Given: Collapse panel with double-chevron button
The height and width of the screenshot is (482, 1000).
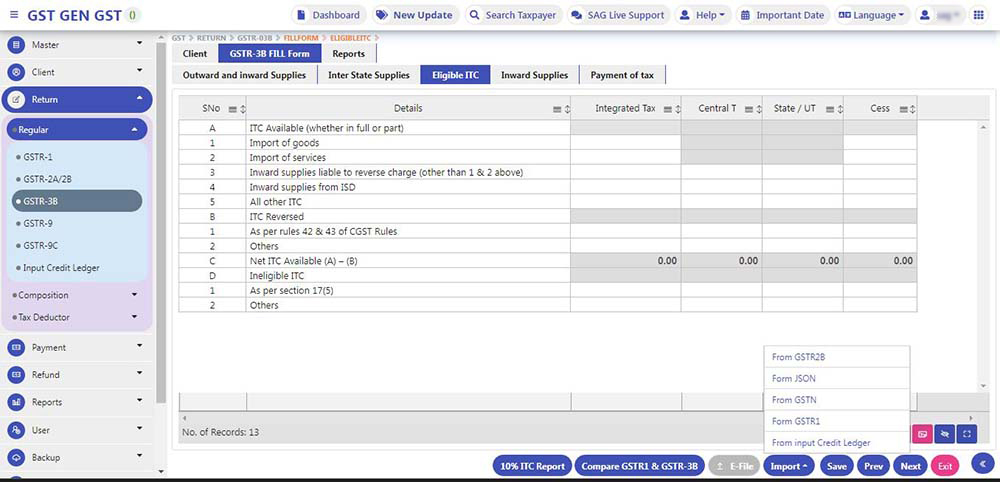Looking at the screenshot, I should coord(982,463).
